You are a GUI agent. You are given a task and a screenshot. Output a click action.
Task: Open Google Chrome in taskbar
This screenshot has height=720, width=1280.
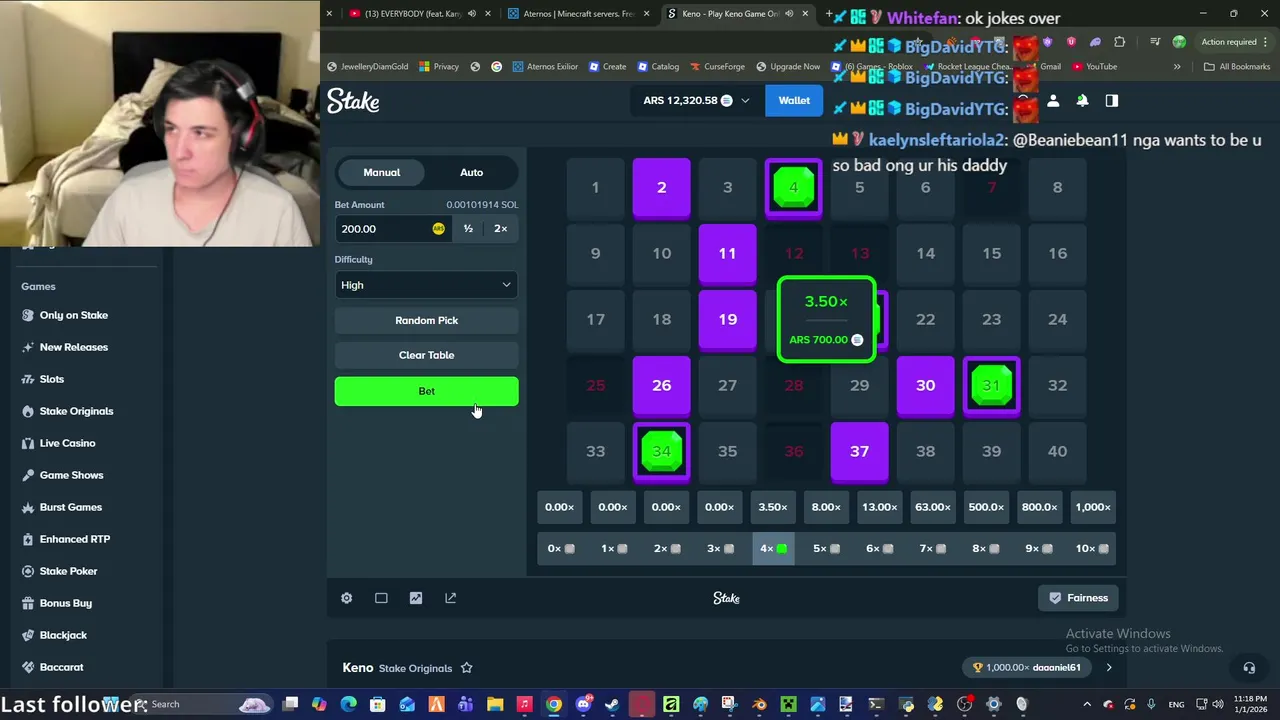[x=553, y=704]
